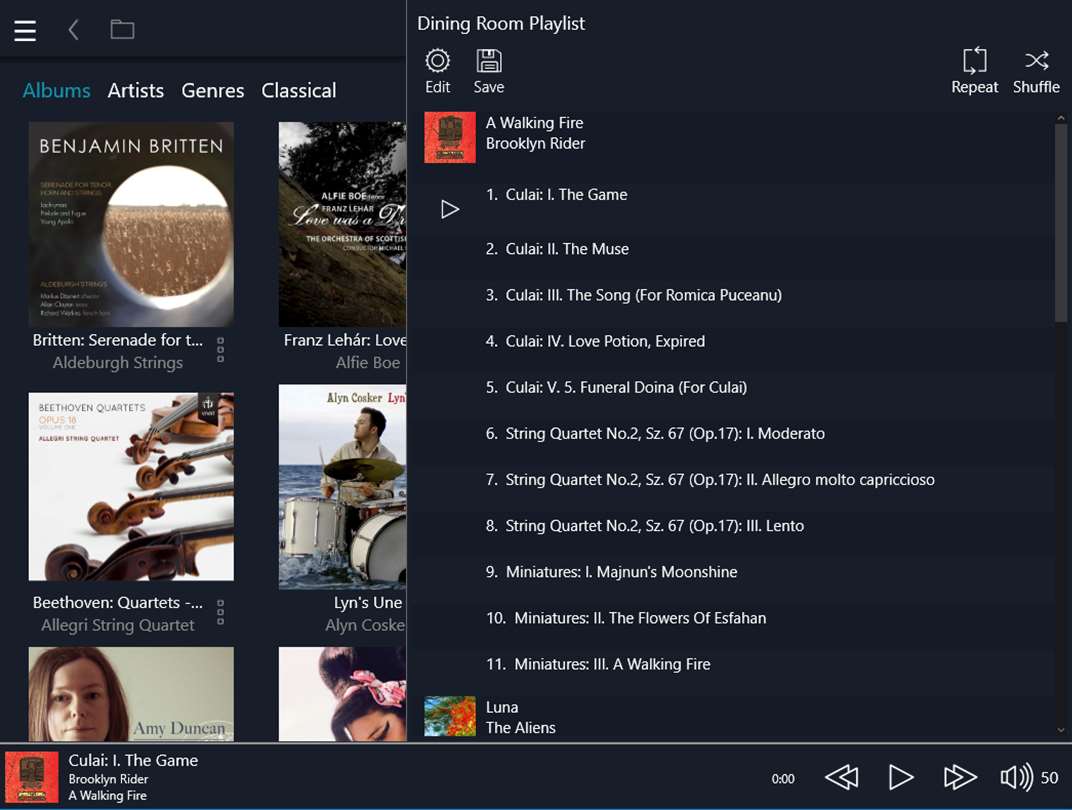Toggle Shuffle mode
Viewport: 1072px width, 810px height.
coord(1036,71)
